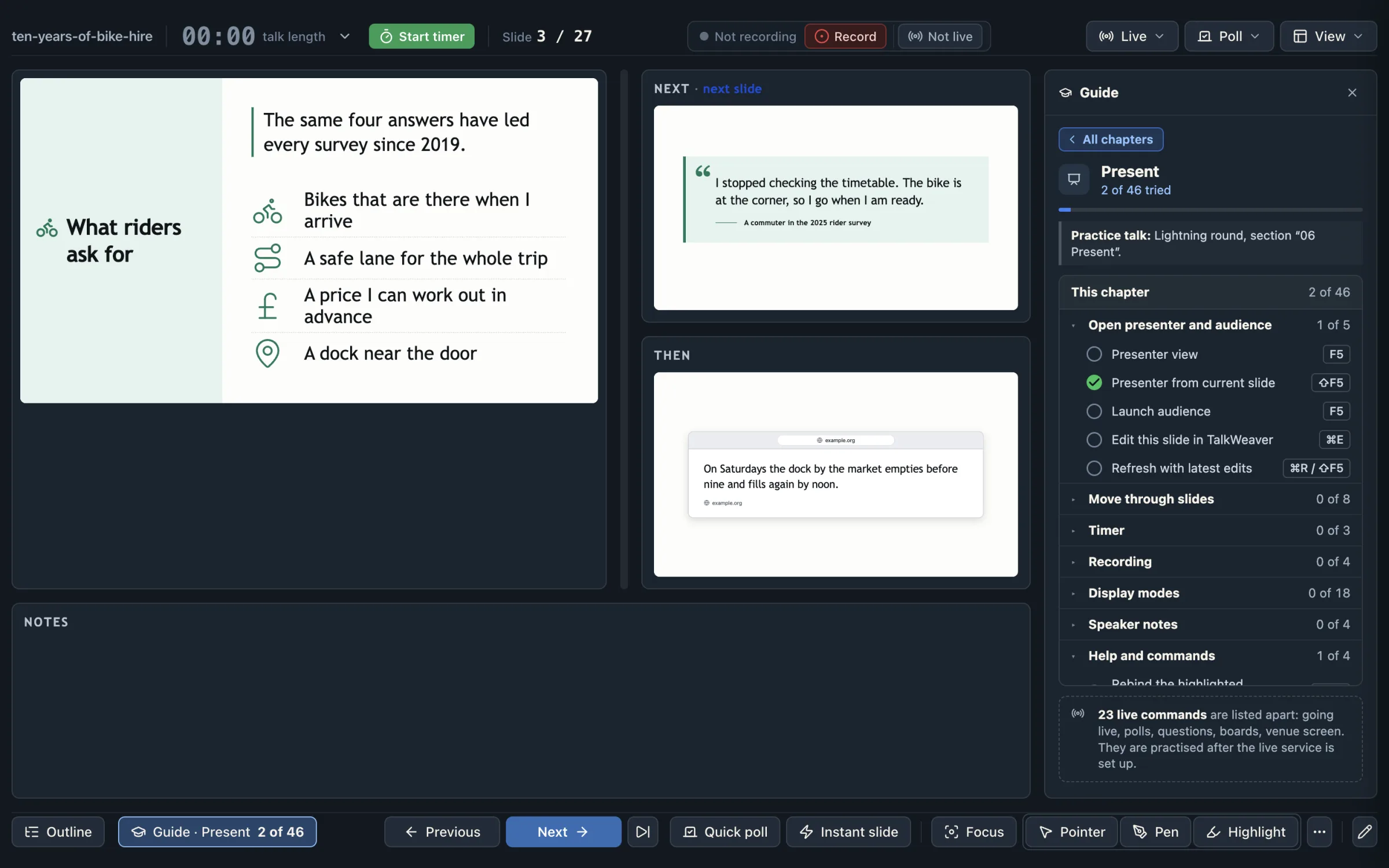The height and width of the screenshot is (868, 1389).
Task: Open the Outline panel
Action: [58, 832]
